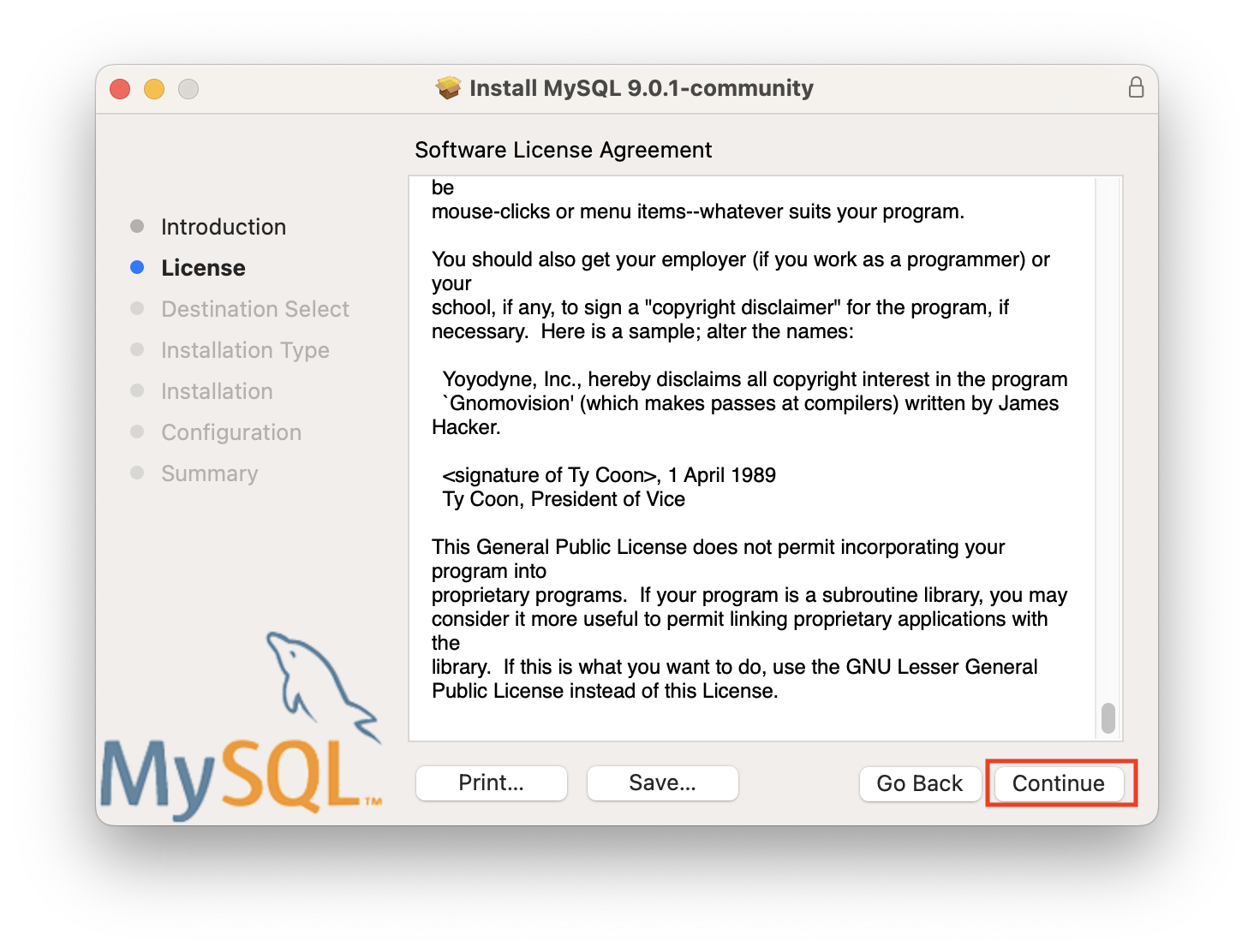Click the Installation step label
This screenshot has width=1254, height=952.
coord(217,391)
